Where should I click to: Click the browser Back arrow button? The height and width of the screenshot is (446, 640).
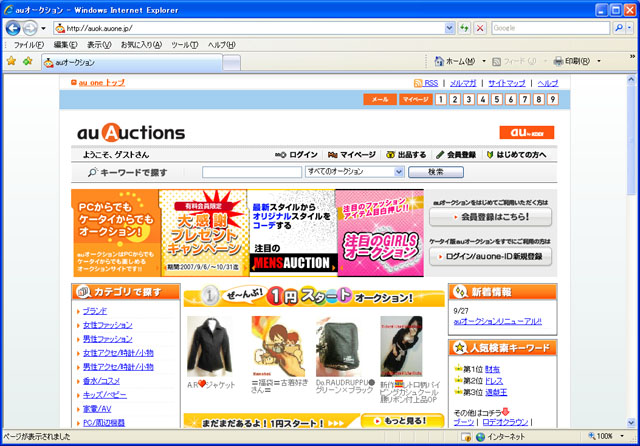click(13, 28)
